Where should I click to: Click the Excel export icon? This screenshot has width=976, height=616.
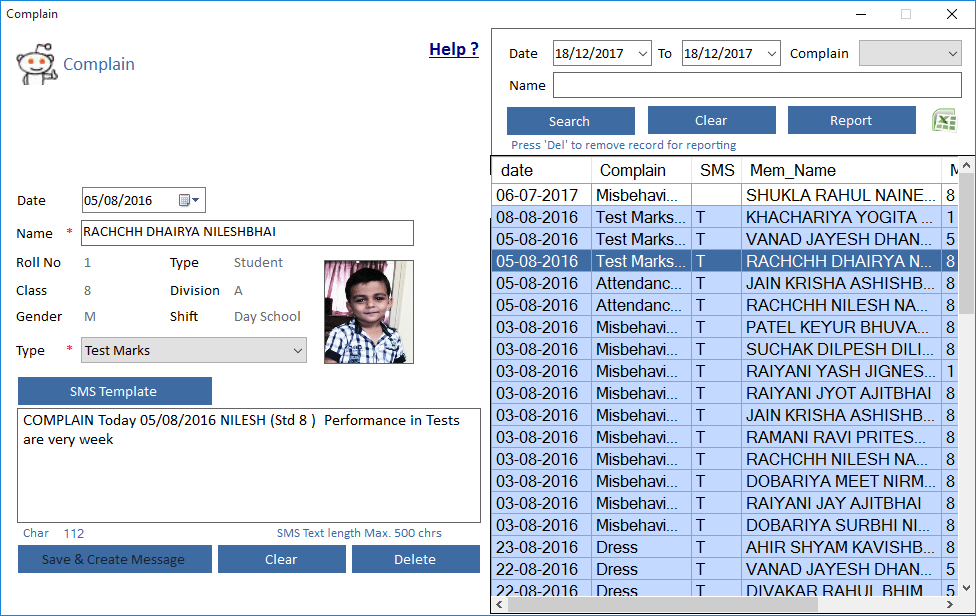click(x=944, y=121)
